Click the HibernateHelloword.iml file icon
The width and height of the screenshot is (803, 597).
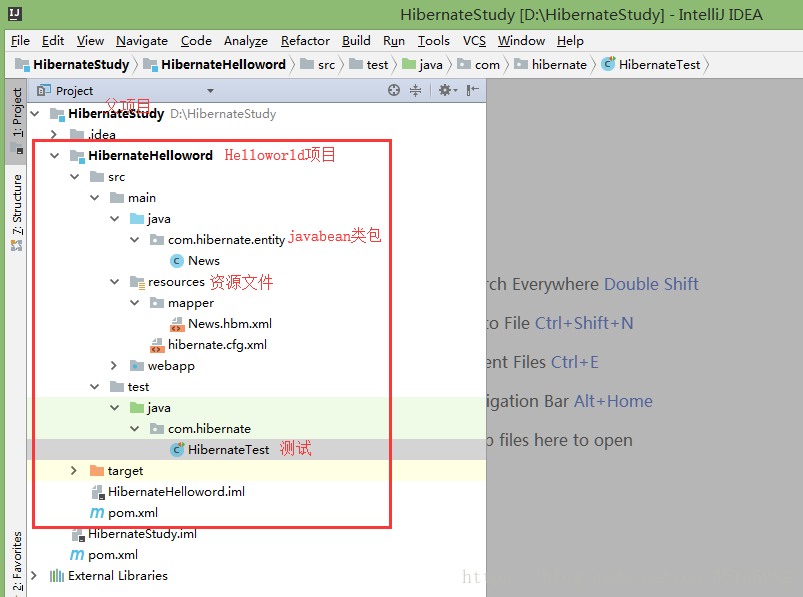coord(98,492)
